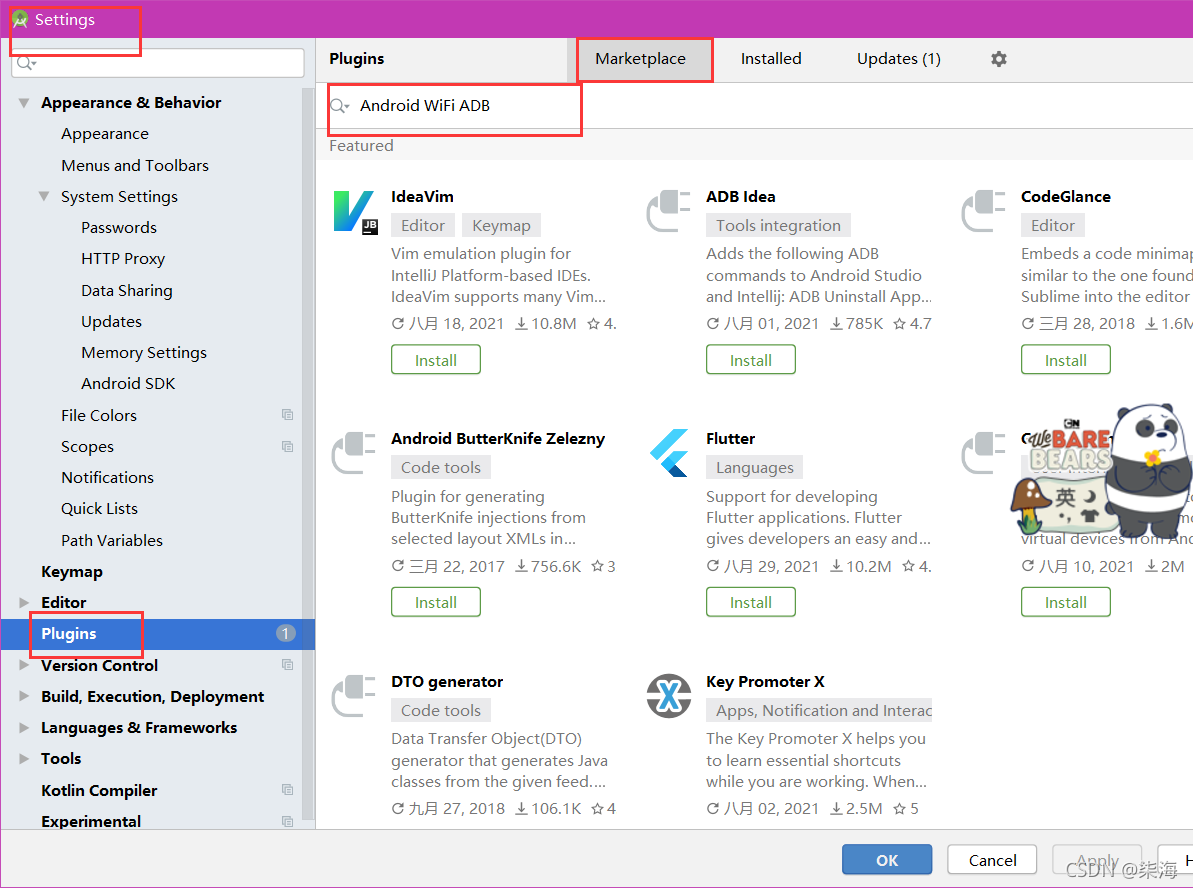Click the Editor tag under CodeGlance
Screen dimensions: 1193x888
(1053, 225)
